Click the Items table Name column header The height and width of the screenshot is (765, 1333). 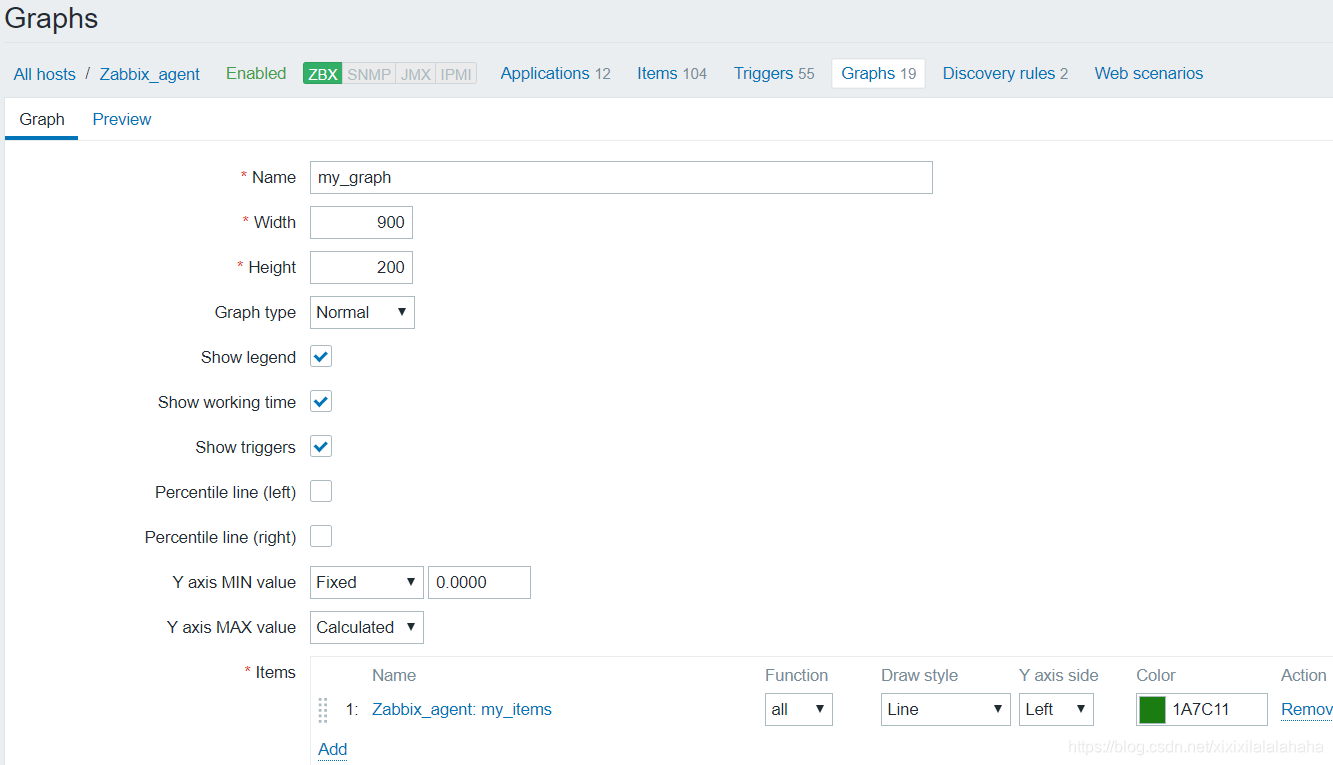[394, 675]
